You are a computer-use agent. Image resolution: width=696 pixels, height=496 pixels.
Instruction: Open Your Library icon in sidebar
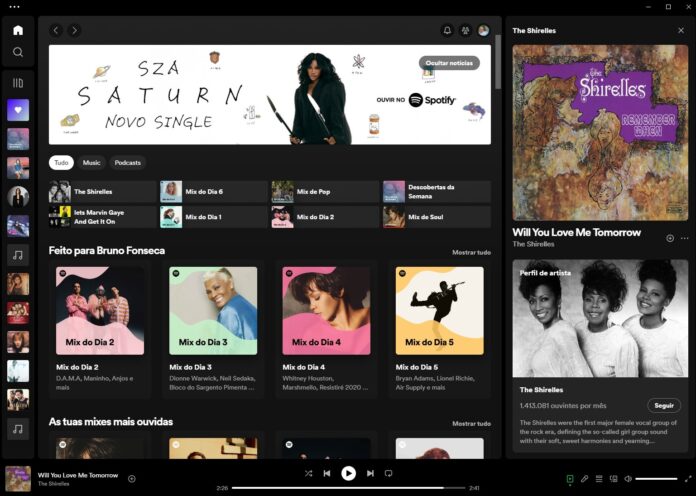click(18, 83)
